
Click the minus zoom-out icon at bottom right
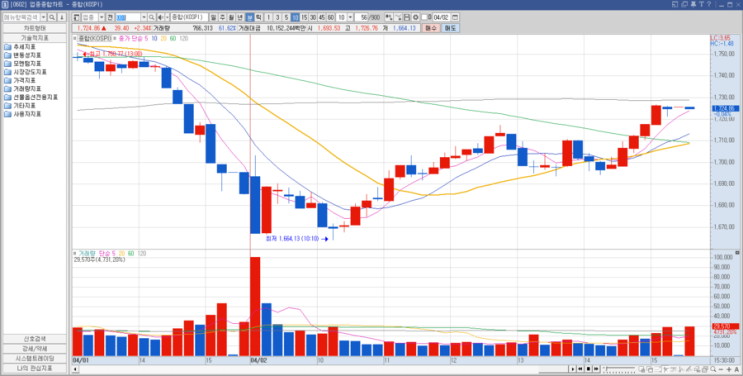[721, 369]
